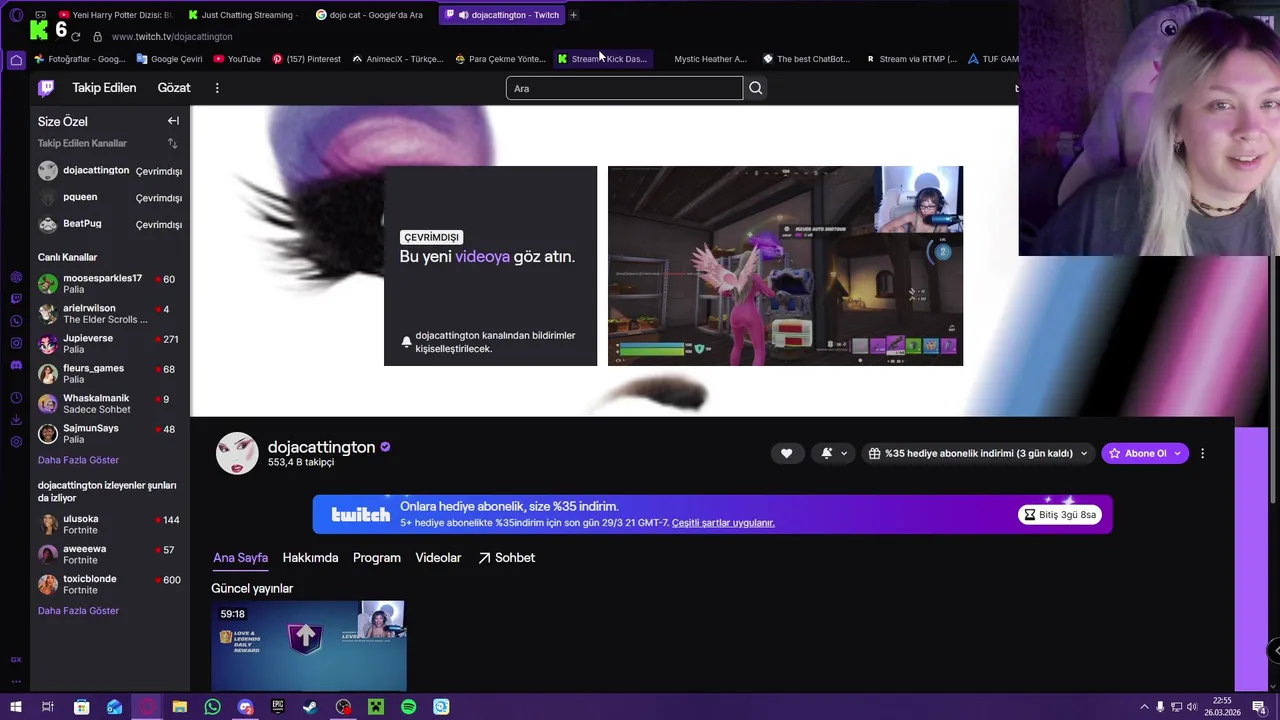
Task: Open File Explorer from the taskbar
Action: click(x=180, y=707)
